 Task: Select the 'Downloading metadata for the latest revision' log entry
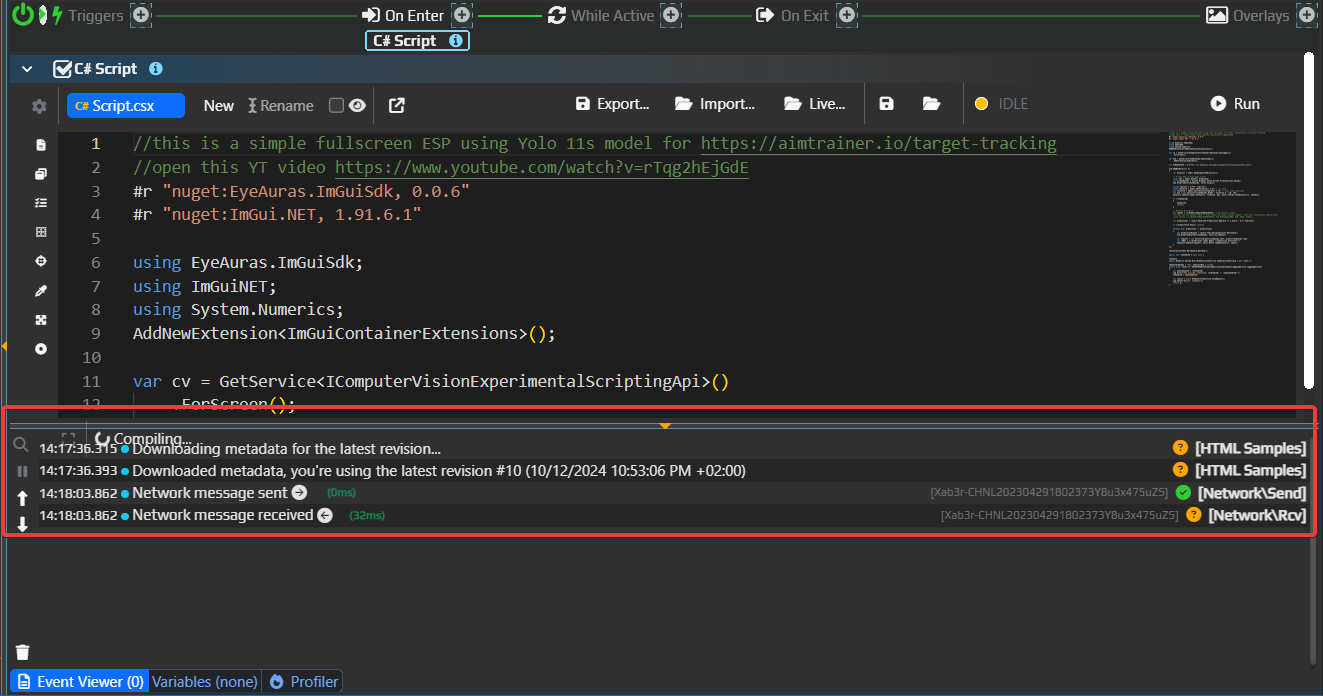pos(673,449)
